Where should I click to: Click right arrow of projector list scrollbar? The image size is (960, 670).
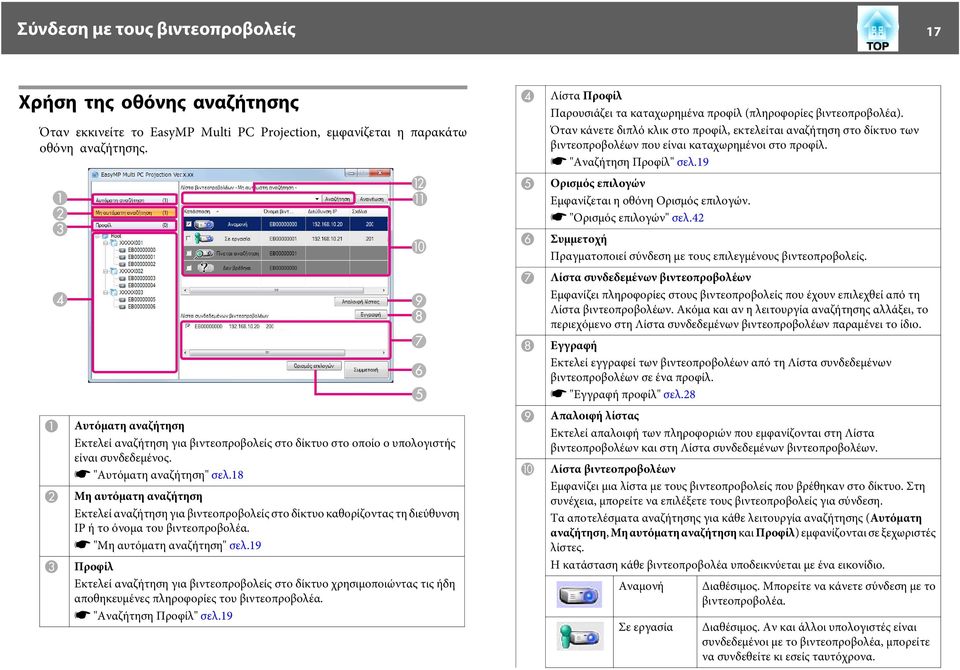pyautogui.click(x=384, y=290)
